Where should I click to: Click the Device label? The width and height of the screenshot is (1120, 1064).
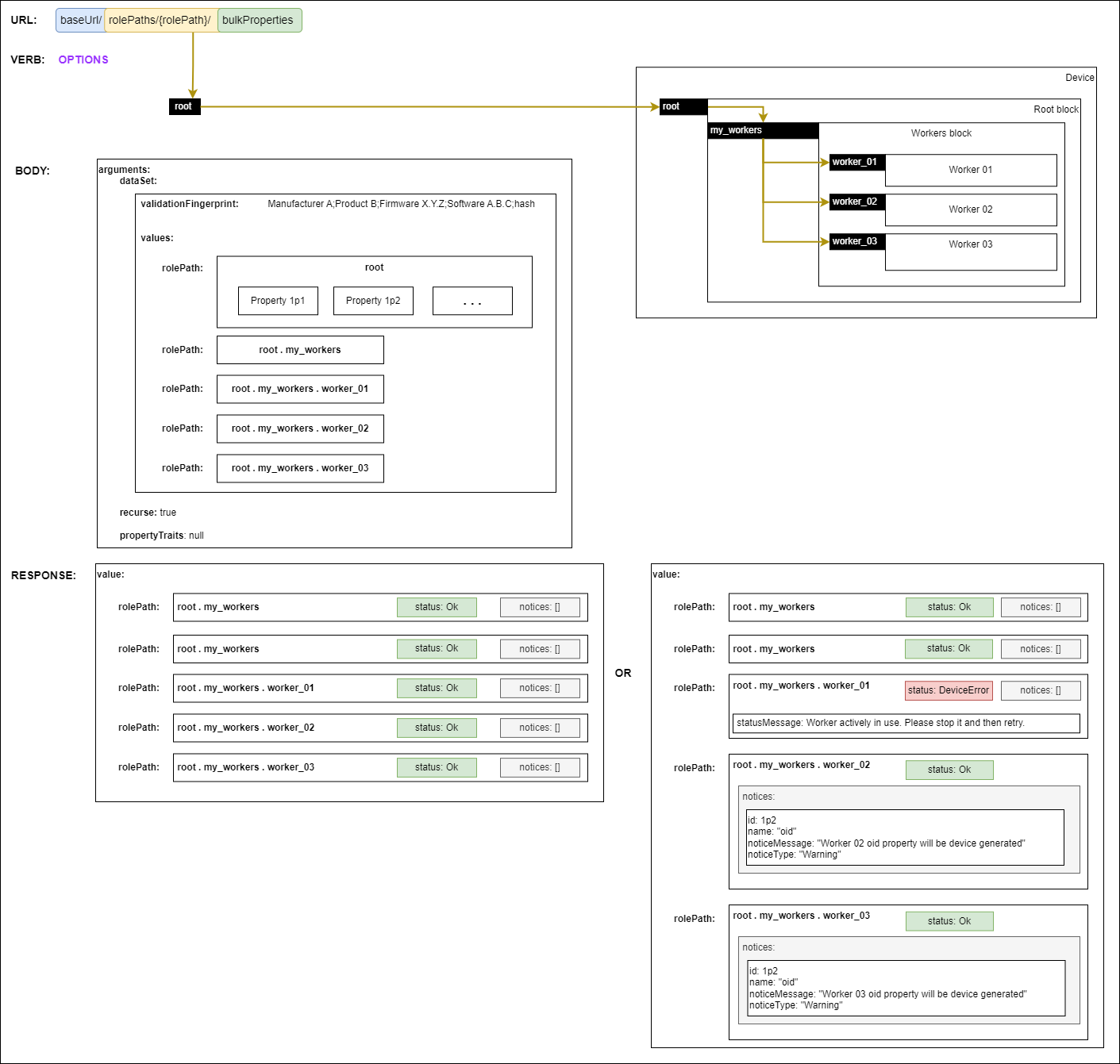click(x=1080, y=78)
